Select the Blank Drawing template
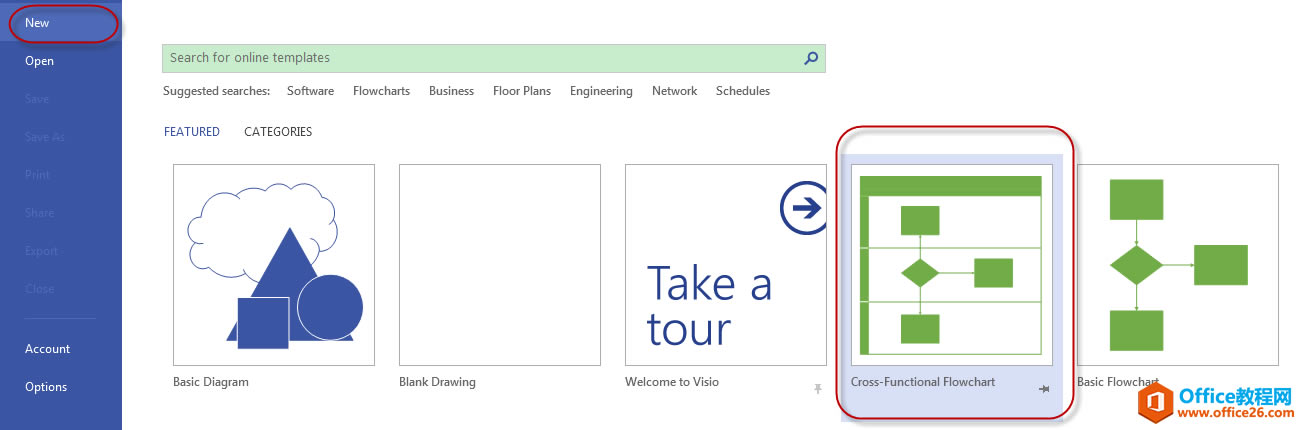The width and height of the screenshot is (1301, 430). pos(500,265)
